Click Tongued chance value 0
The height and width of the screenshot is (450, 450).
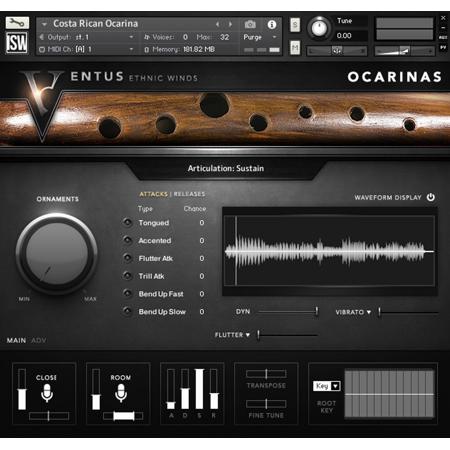[x=202, y=222]
